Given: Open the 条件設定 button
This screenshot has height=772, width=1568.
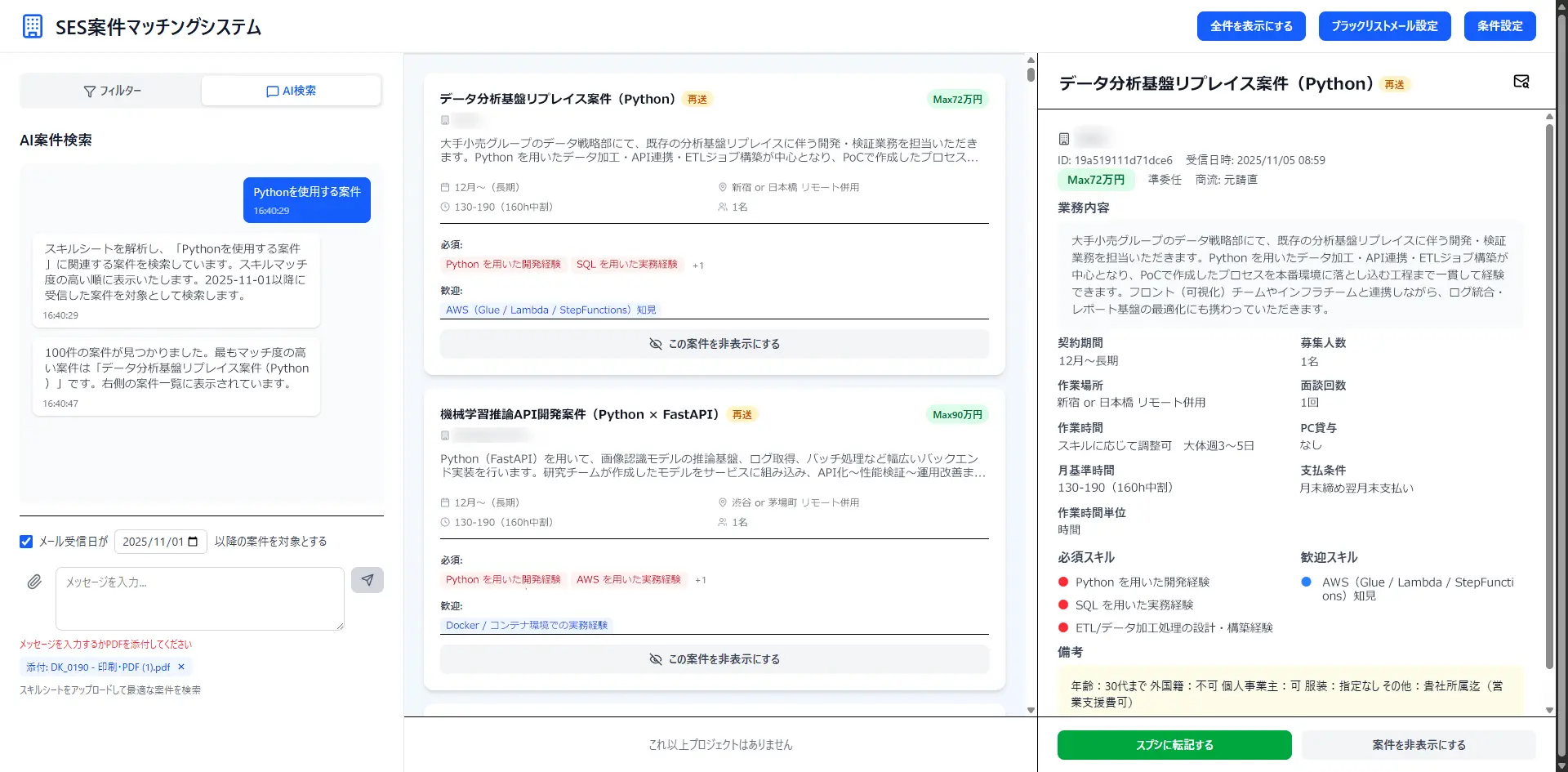Looking at the screenshot, I should [1499, 26].
